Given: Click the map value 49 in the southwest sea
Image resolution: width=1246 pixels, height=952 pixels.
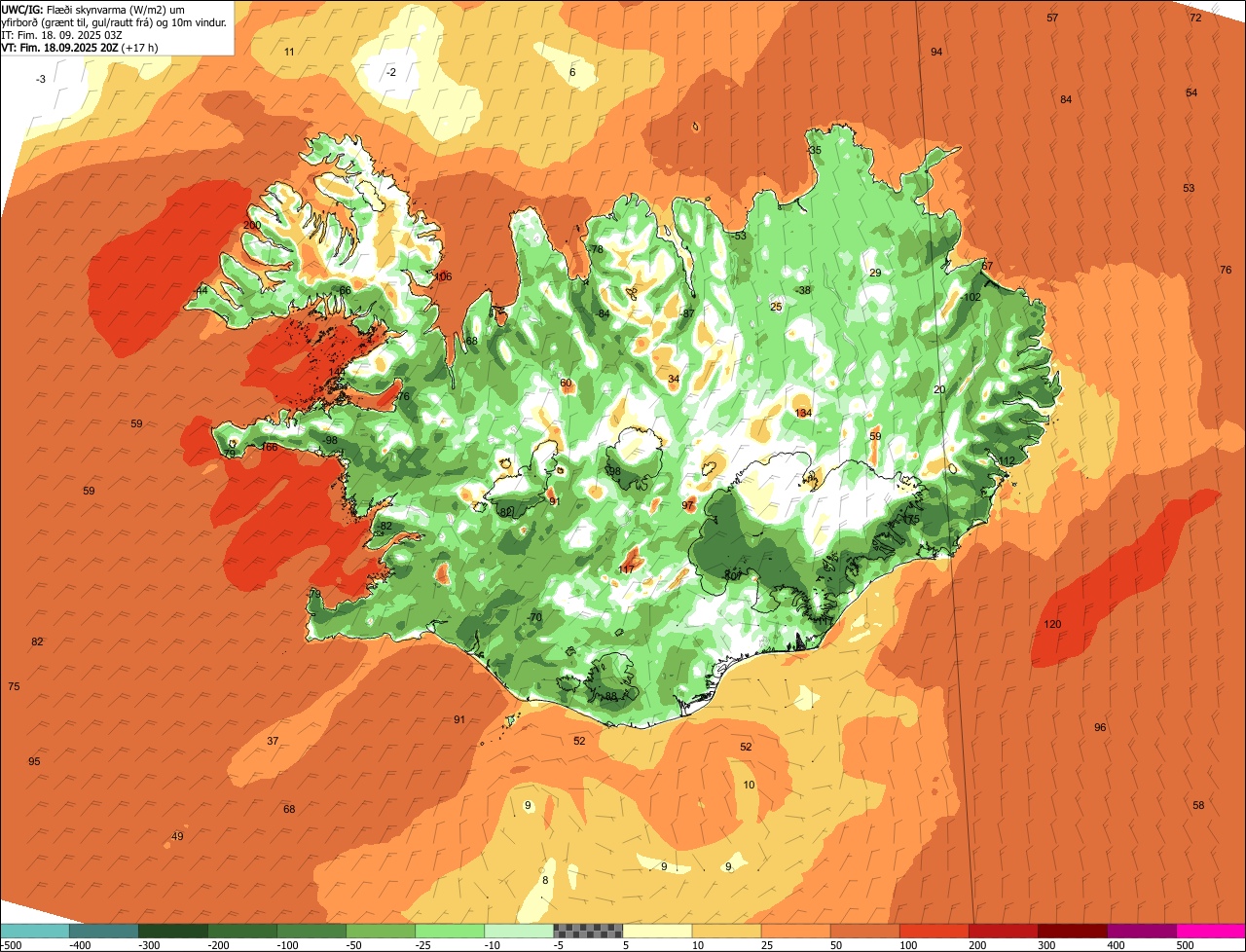Looking at the screenshot, I should pos(177,836).
